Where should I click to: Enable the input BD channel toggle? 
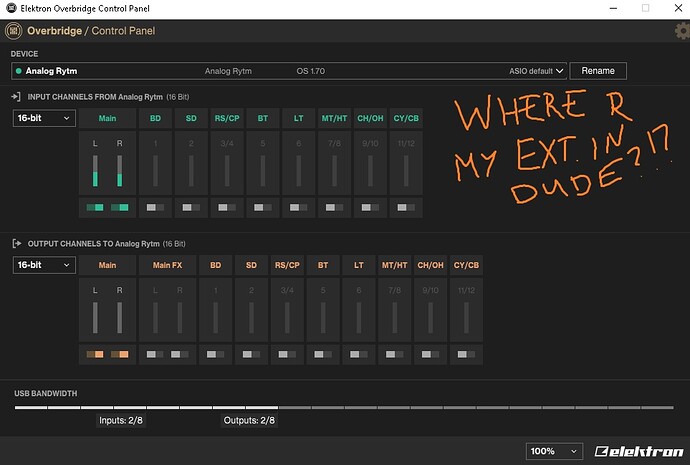(x=155, y=208)
